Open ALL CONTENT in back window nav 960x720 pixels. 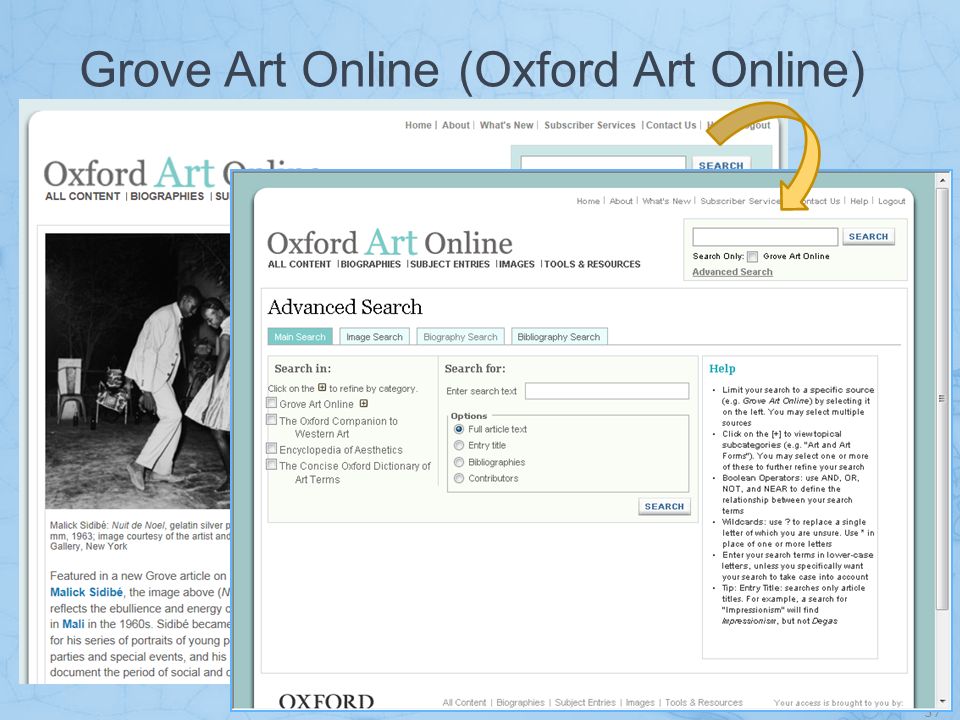[x=83, y=196]
